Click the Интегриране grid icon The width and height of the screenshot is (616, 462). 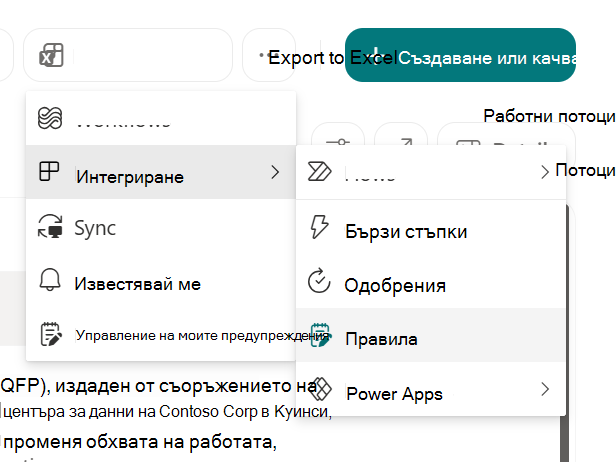pos(49,172)
